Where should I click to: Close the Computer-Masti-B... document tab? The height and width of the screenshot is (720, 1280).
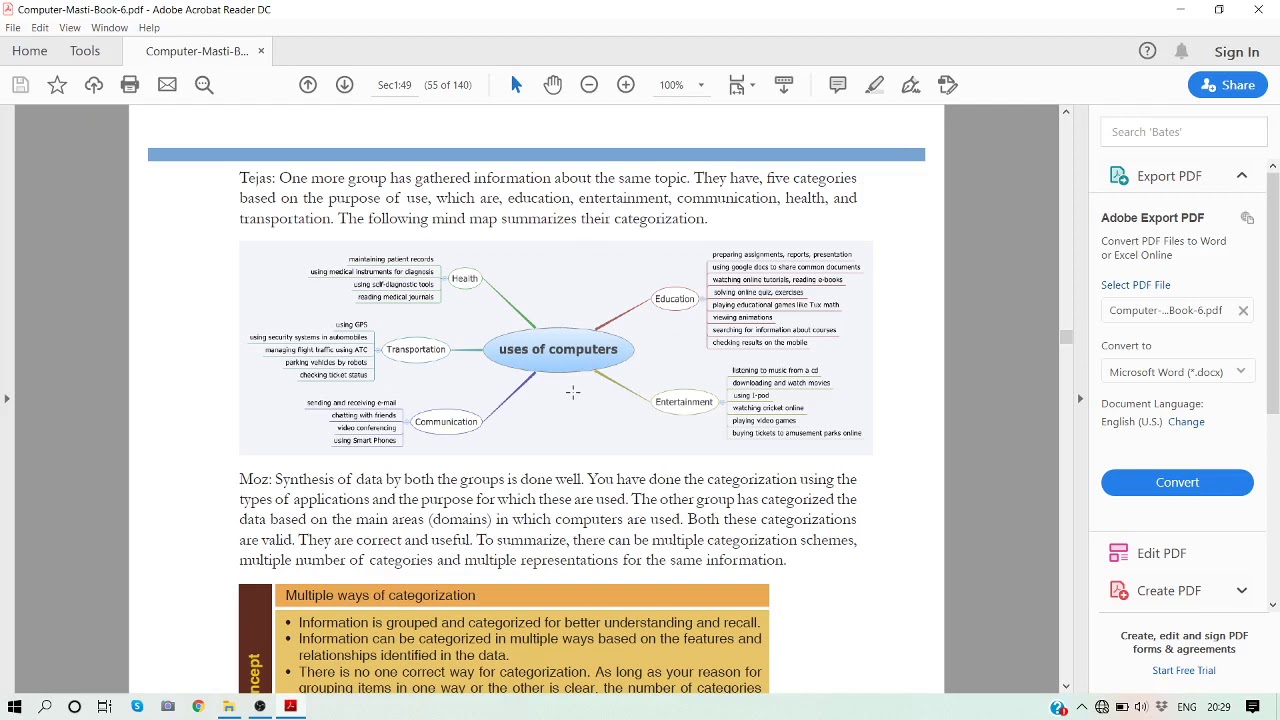[x=261, y=51]
